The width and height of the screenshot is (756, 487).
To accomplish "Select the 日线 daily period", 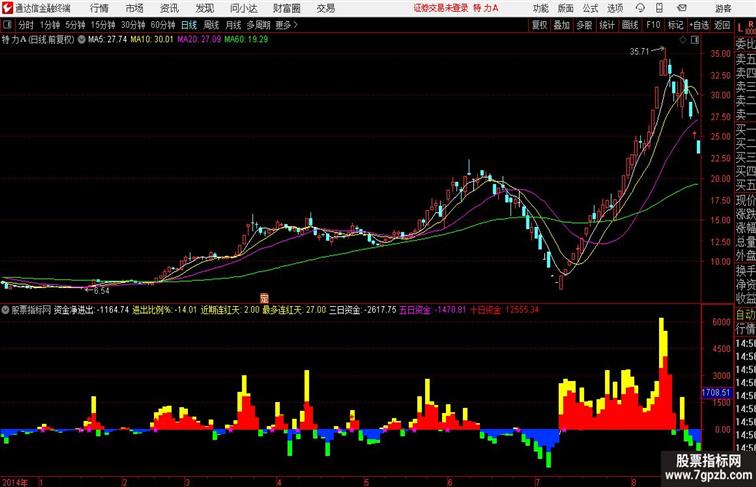I will [x=189, y=25].
